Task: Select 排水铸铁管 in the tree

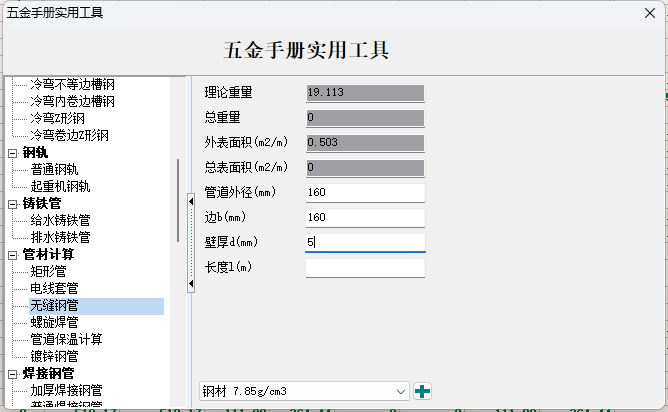Action: click(x=60, y=237)
